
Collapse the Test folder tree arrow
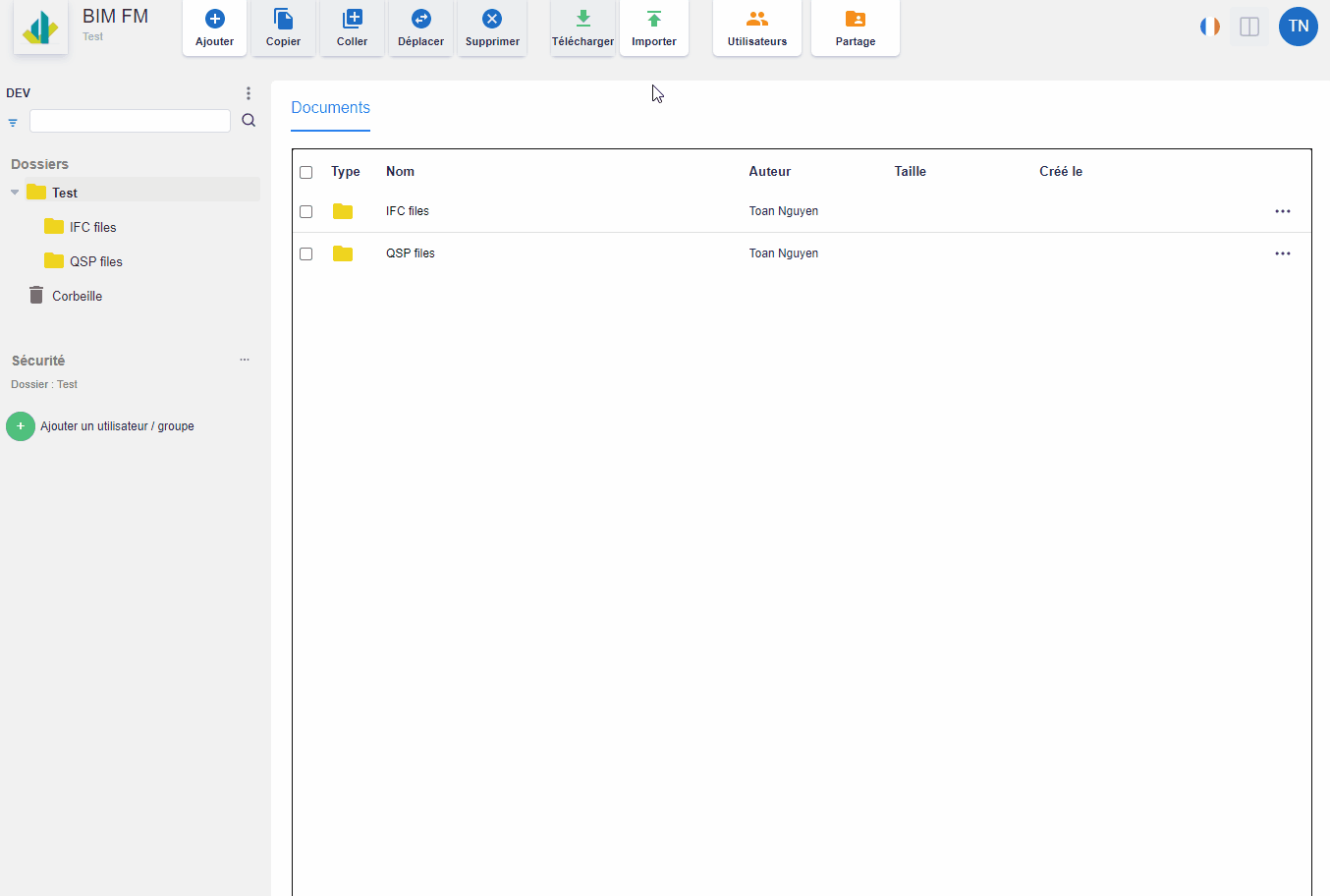pyautogui.click(x=15, y=193)
